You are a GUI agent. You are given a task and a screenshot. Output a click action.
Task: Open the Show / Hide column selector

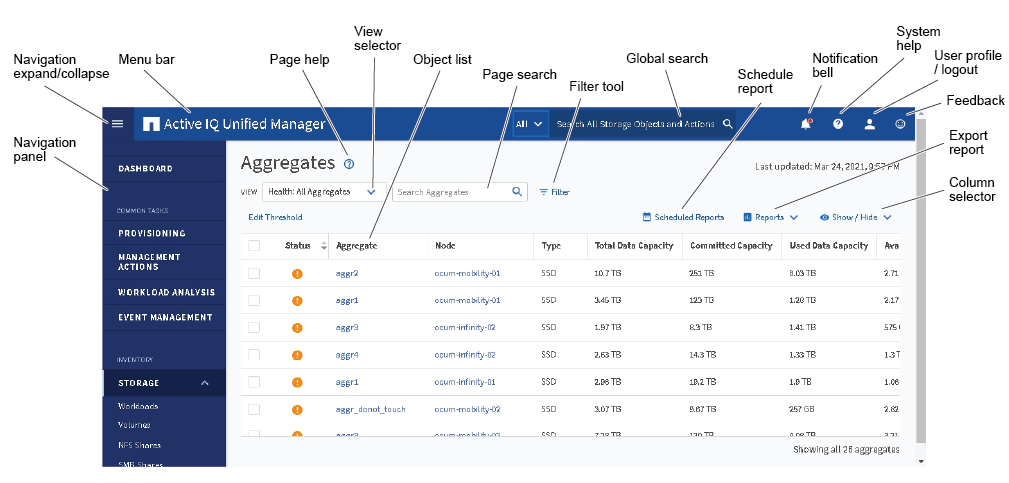coord(855,217)
